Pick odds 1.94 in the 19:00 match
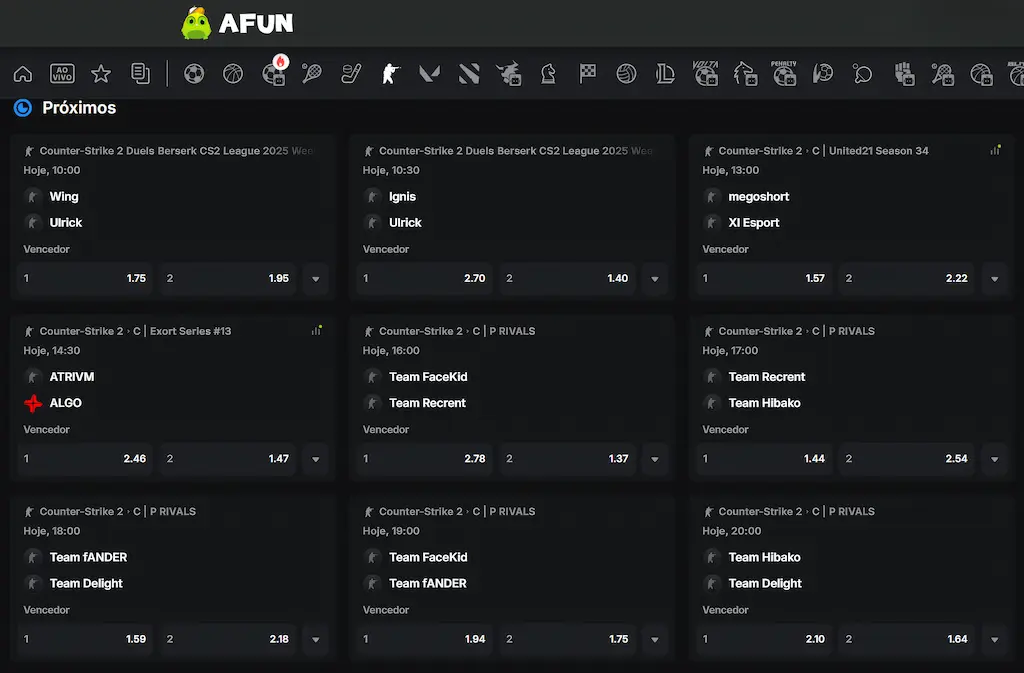The height and width of the screenshot is (673, 1024). (424, 638)
